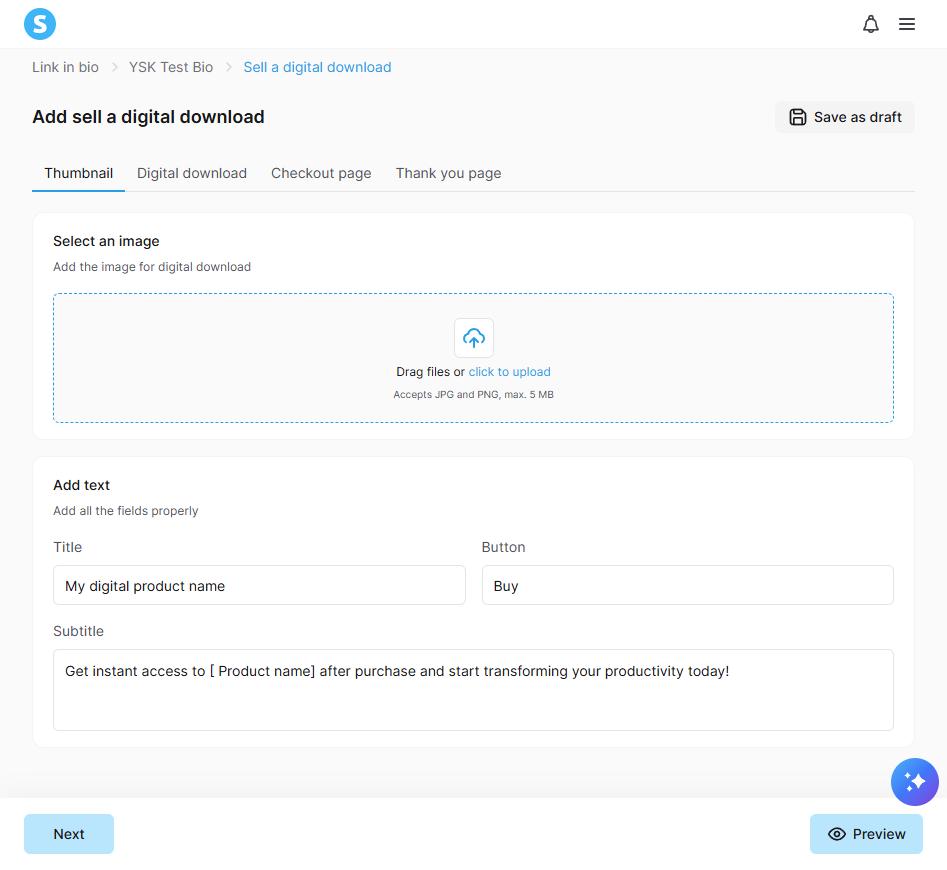Click the 'Add text' section heading
Image resolution: width=947 pixels, height=870 pixels.
[82, 485]
